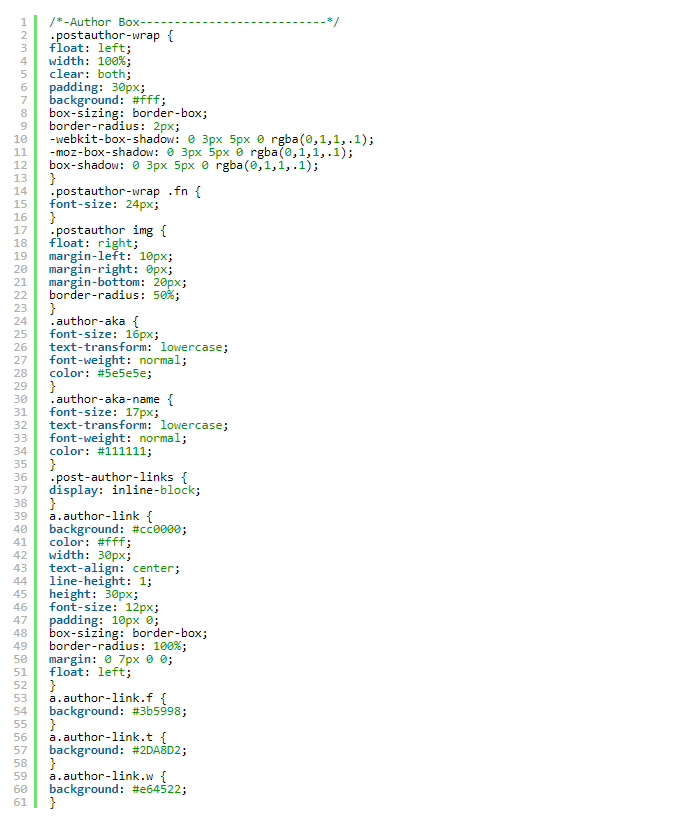679x820 pixels.
Task: Click line number 61 in the gutter
Action: click(20, 802)
